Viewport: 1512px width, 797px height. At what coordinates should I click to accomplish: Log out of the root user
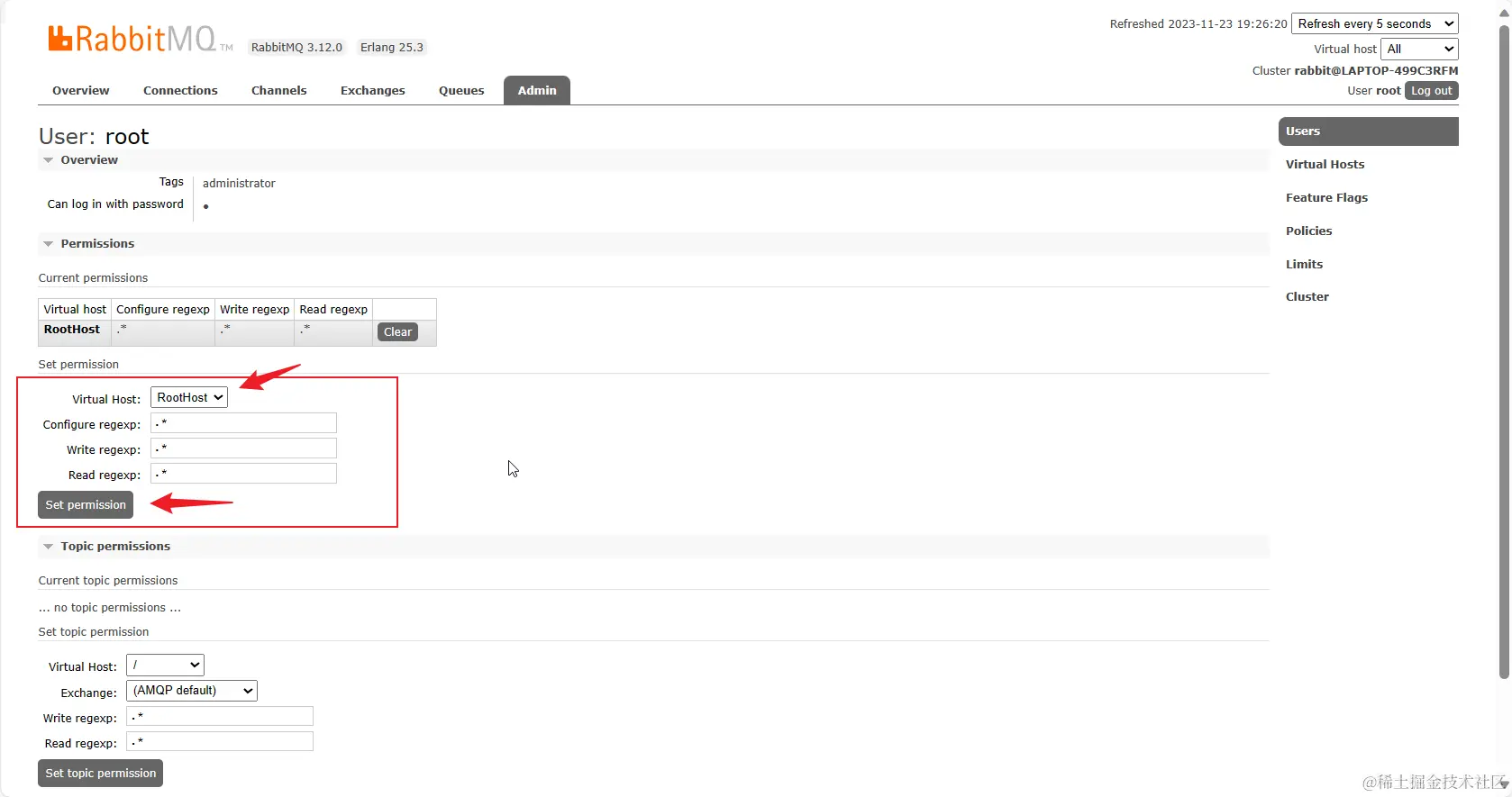(1431, 90)
